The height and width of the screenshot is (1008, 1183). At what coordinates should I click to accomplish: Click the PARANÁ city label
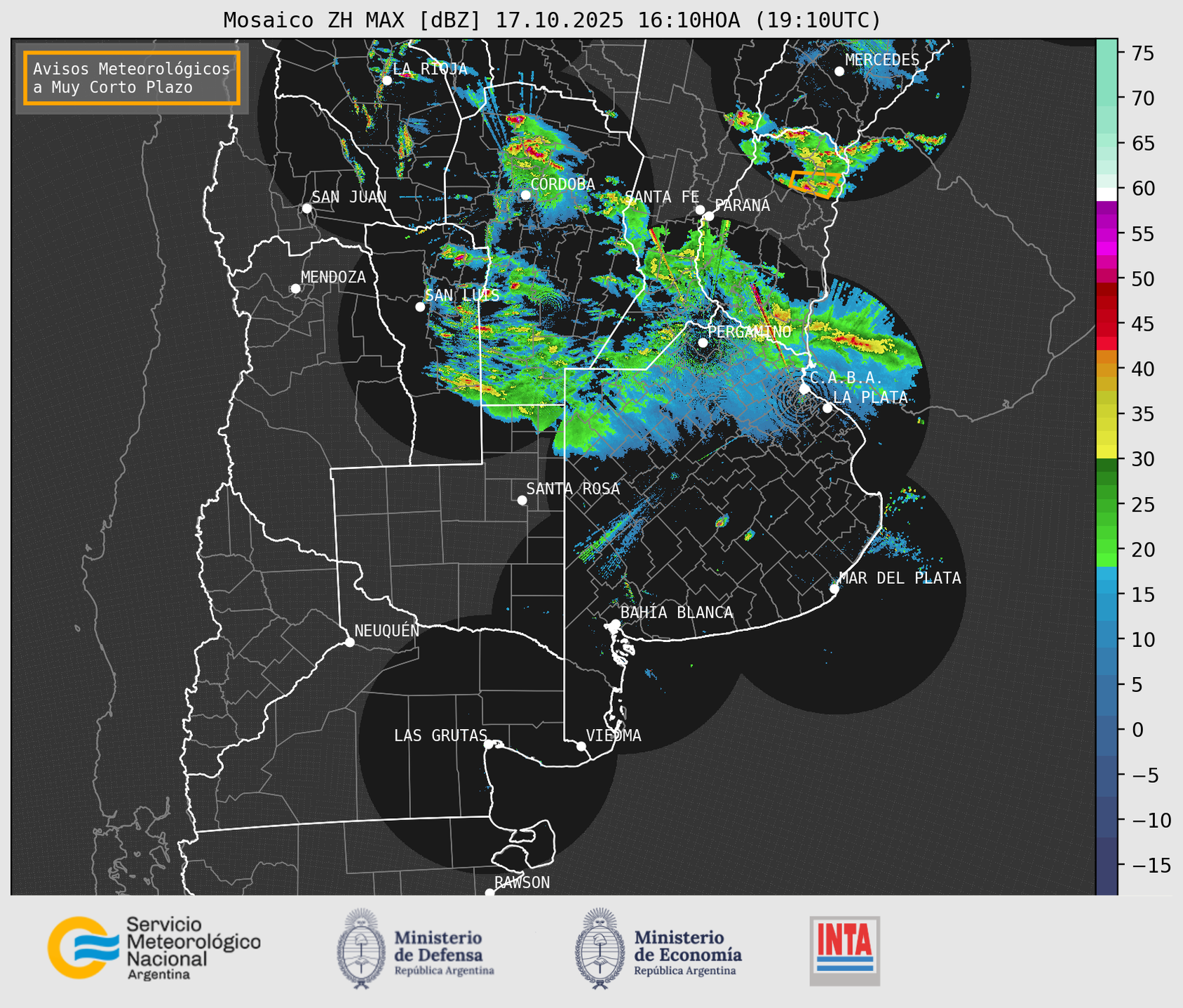pyautogui.click(x=742, y=205)
